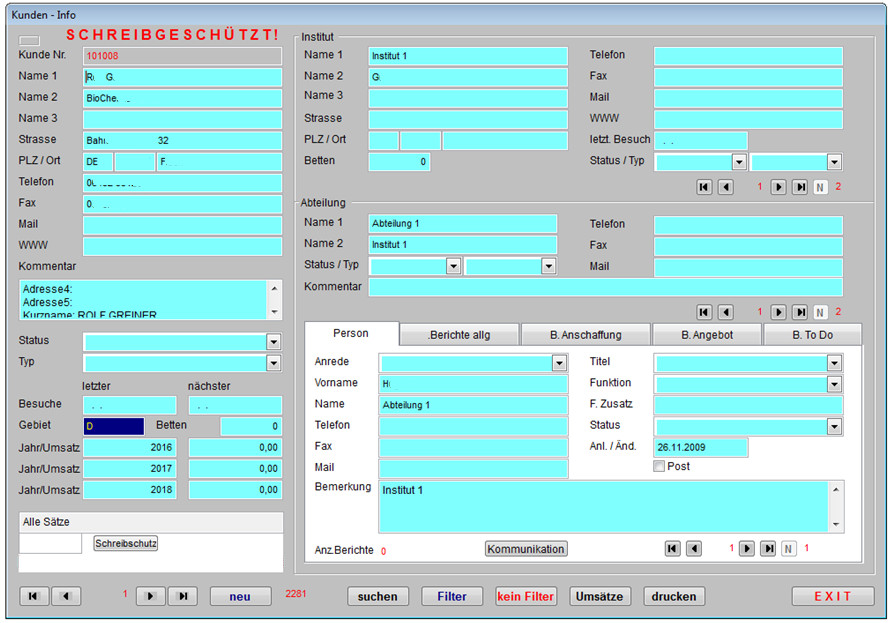
Task: Click the suchen button
Action: (378, 596)
